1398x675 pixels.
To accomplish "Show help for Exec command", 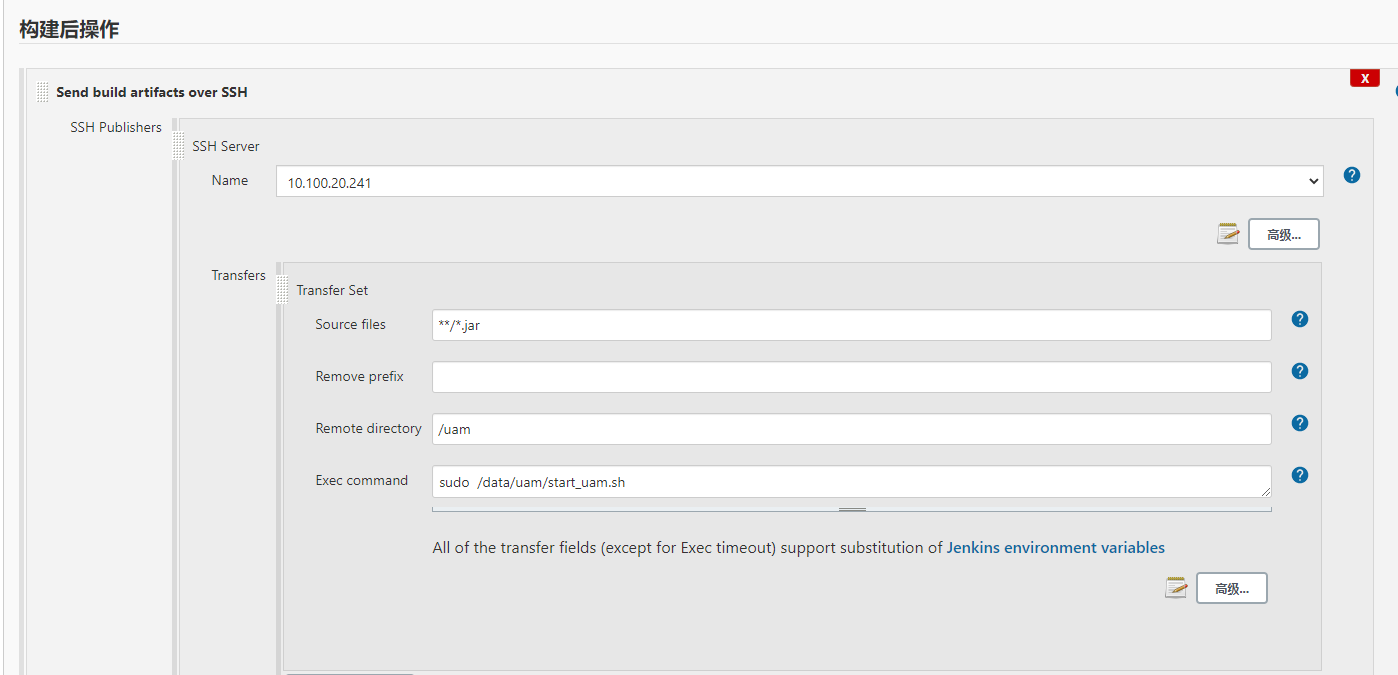I will click(1299, 475).
